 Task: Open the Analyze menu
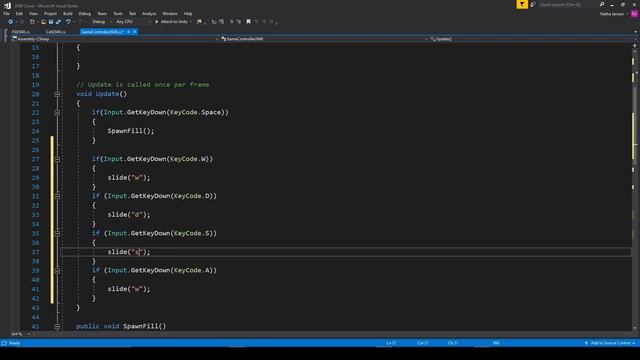click(x=149, y=13)
